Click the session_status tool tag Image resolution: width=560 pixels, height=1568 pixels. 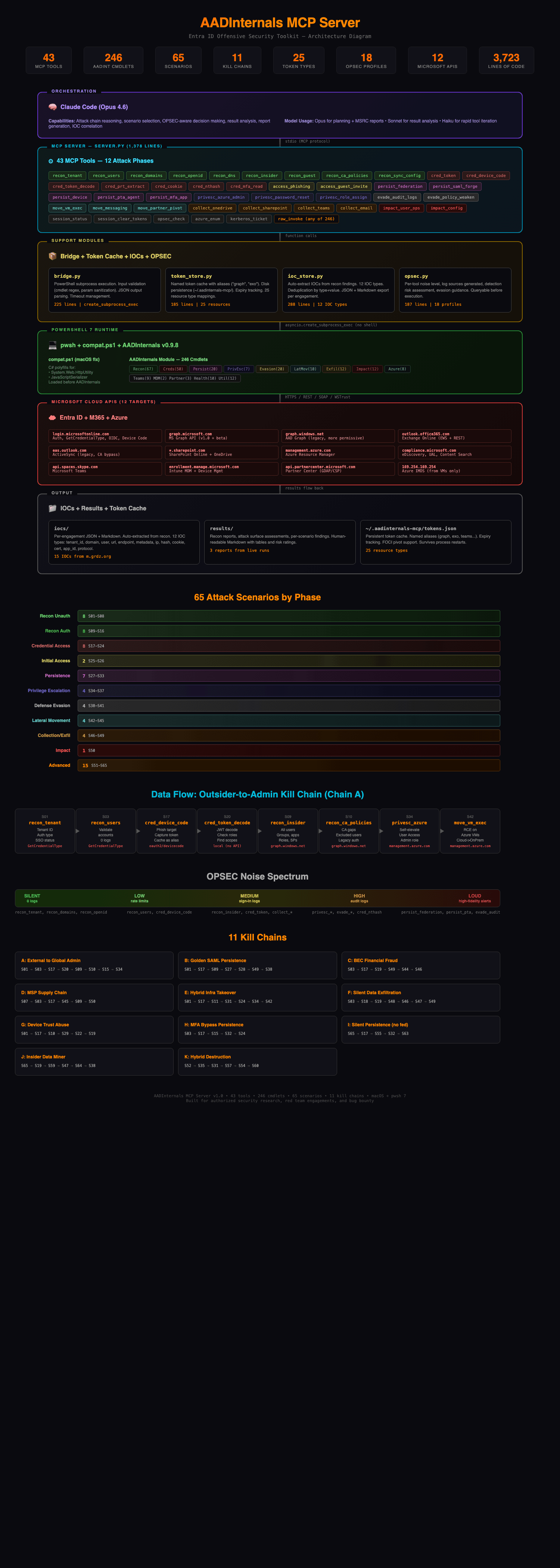[x=70, y=219]
